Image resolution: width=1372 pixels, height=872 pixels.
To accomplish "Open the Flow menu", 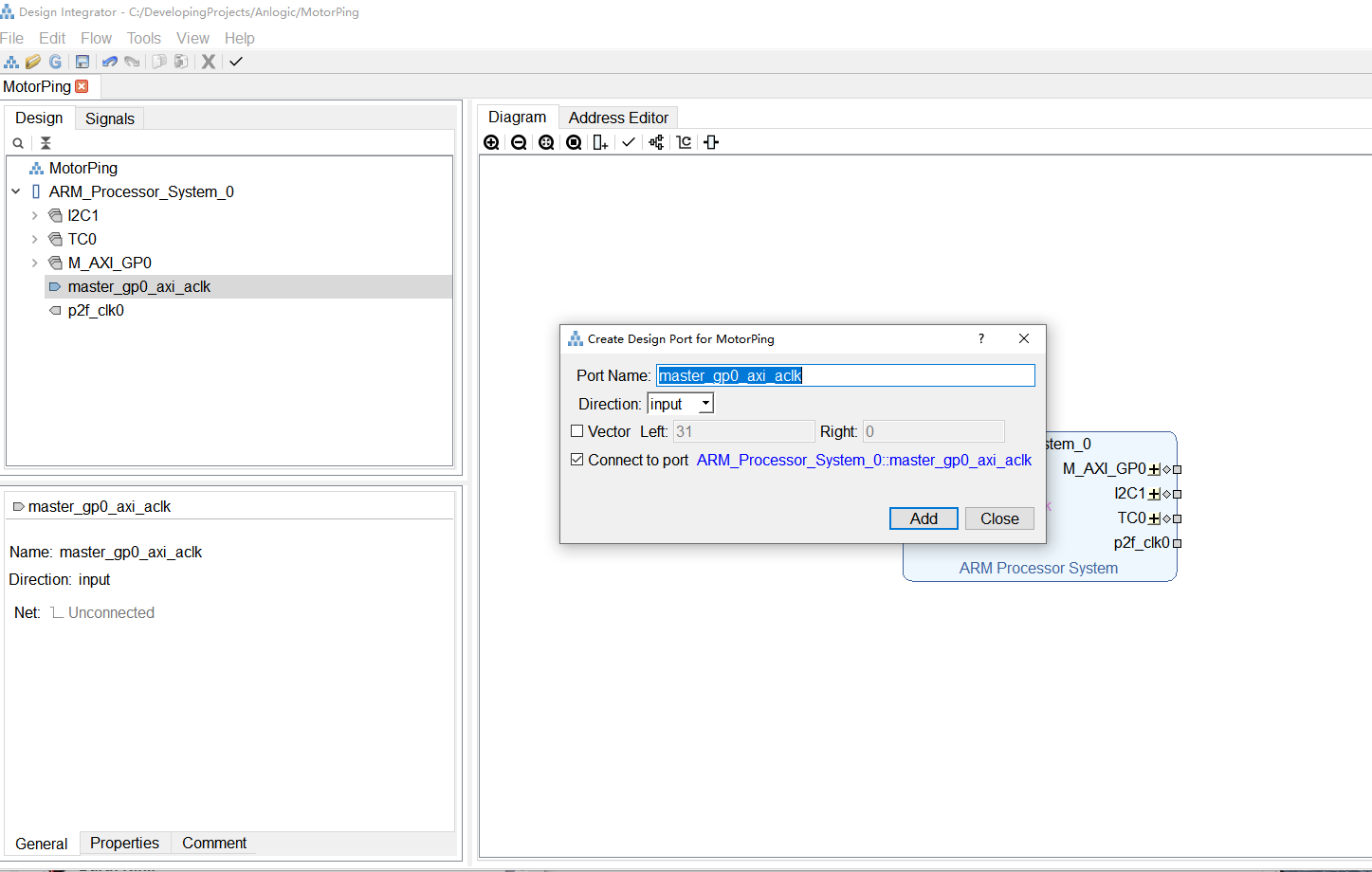I will click(x=96, y=38).
